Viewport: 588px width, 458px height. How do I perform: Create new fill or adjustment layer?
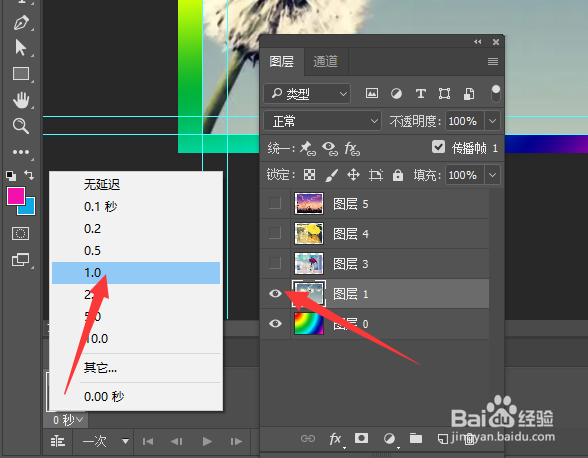pos(389,438)
